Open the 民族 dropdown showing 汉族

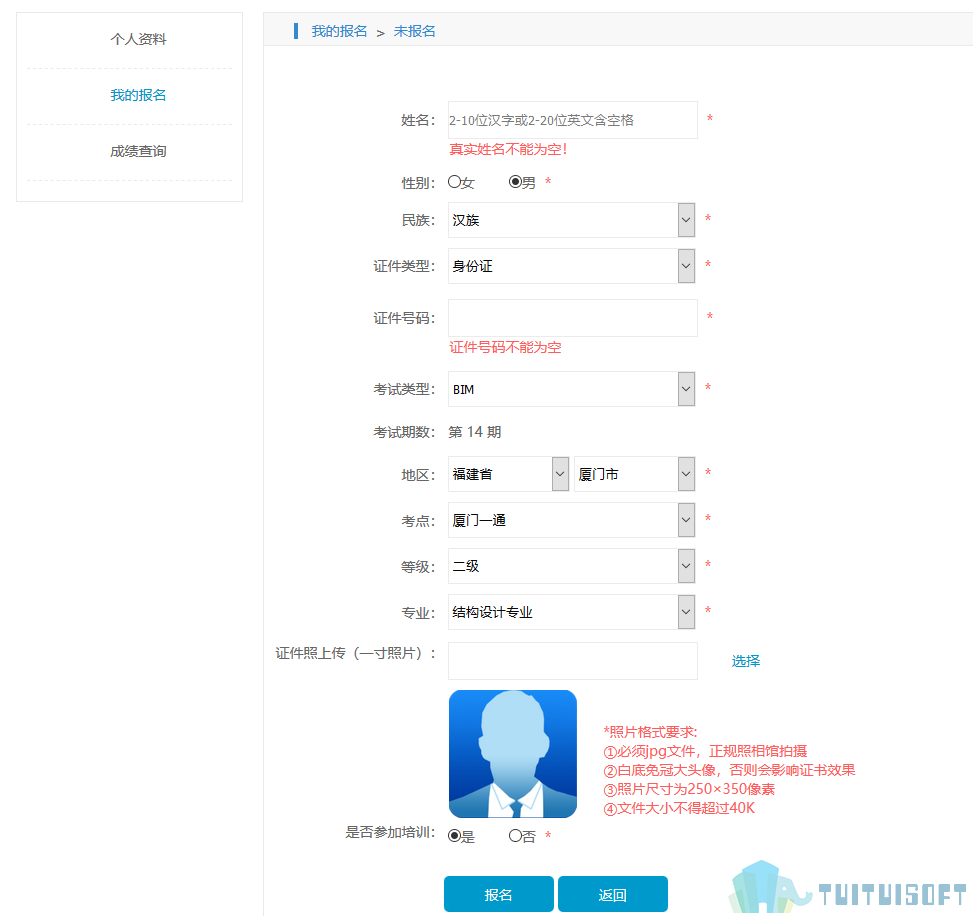(x=571, y=220)
